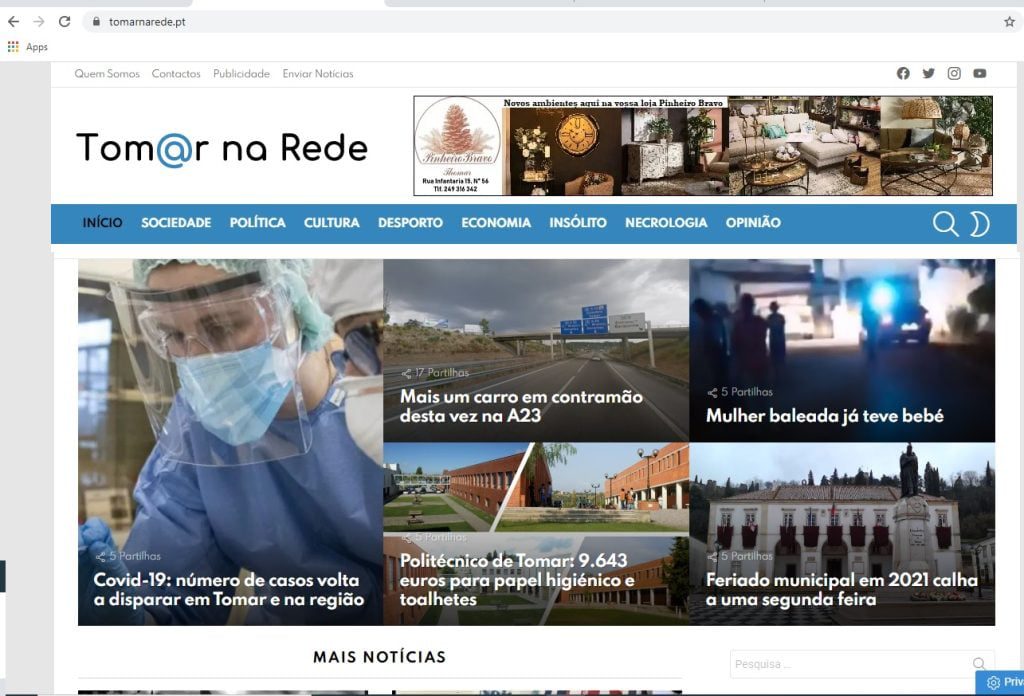1024x696 pixels.
Task: Open the Apps grid icon in bookmarks bar
Action: [x=13, y=47]
